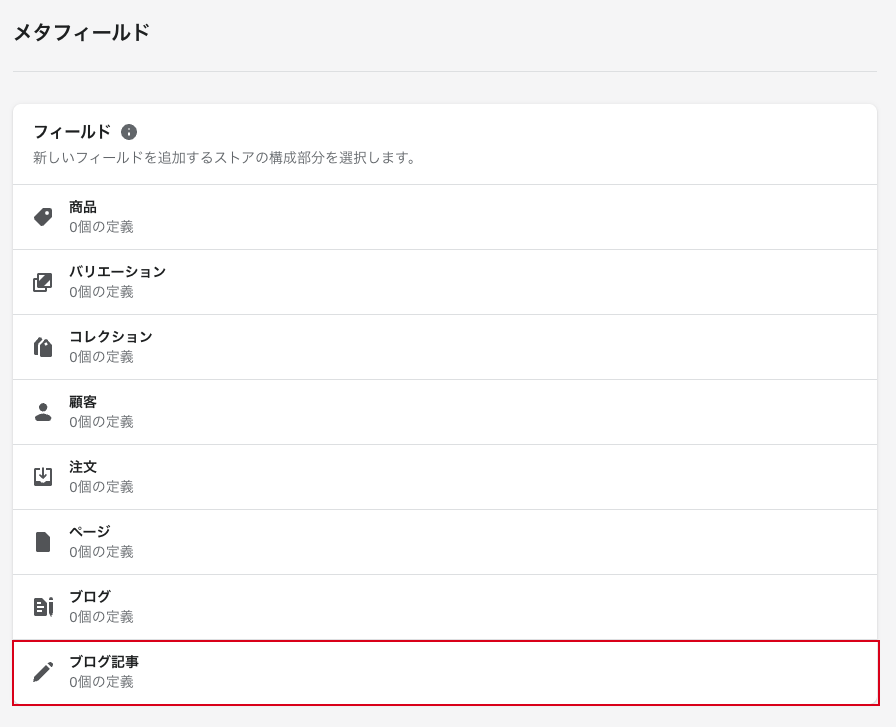Click the コレクション tags icon
This screenshot has width=896, height=727.
[43, 347]
